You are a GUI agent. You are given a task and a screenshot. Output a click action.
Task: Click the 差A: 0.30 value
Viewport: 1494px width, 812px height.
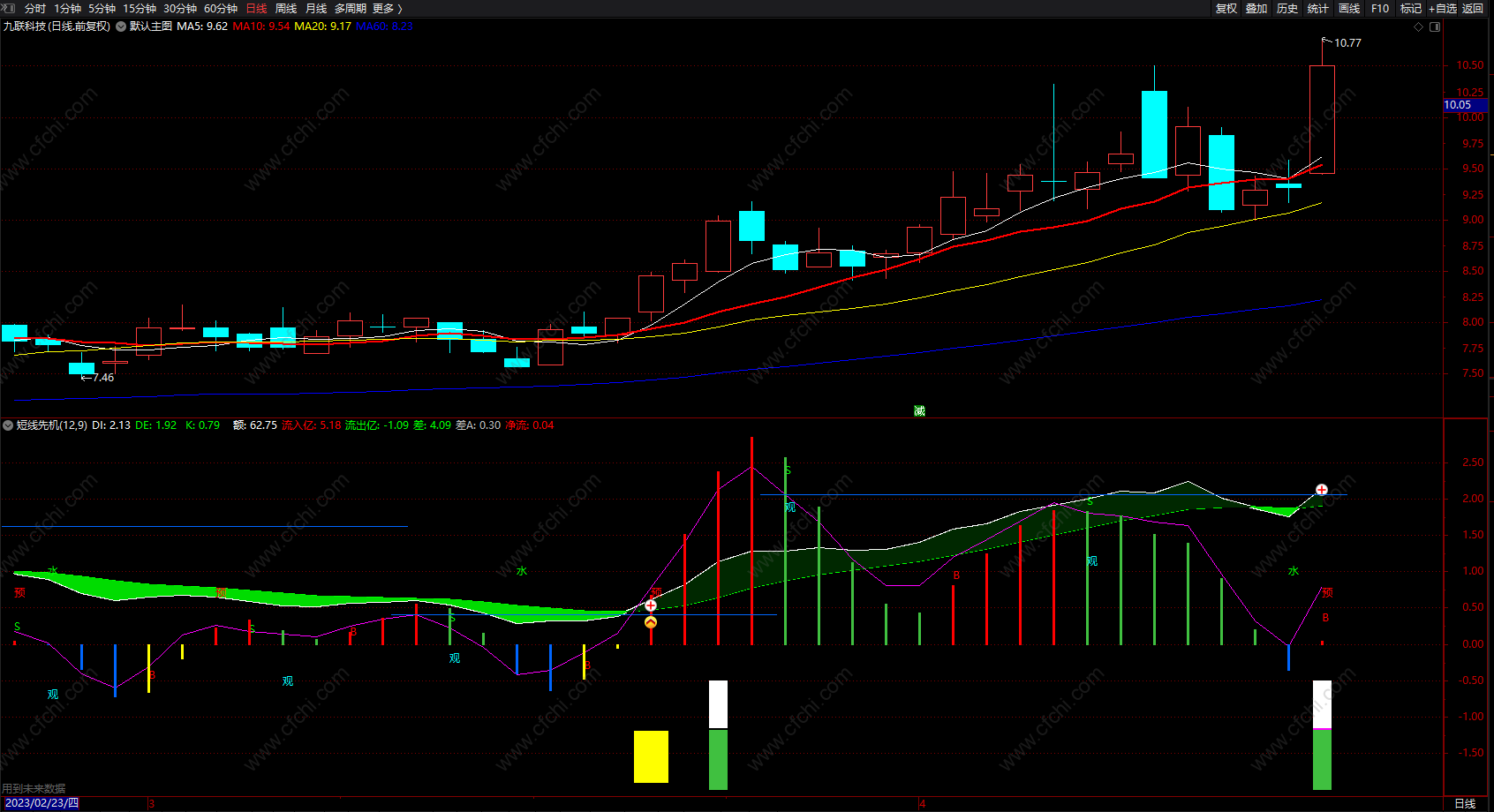pyautogui.click(x=478, y=425)
